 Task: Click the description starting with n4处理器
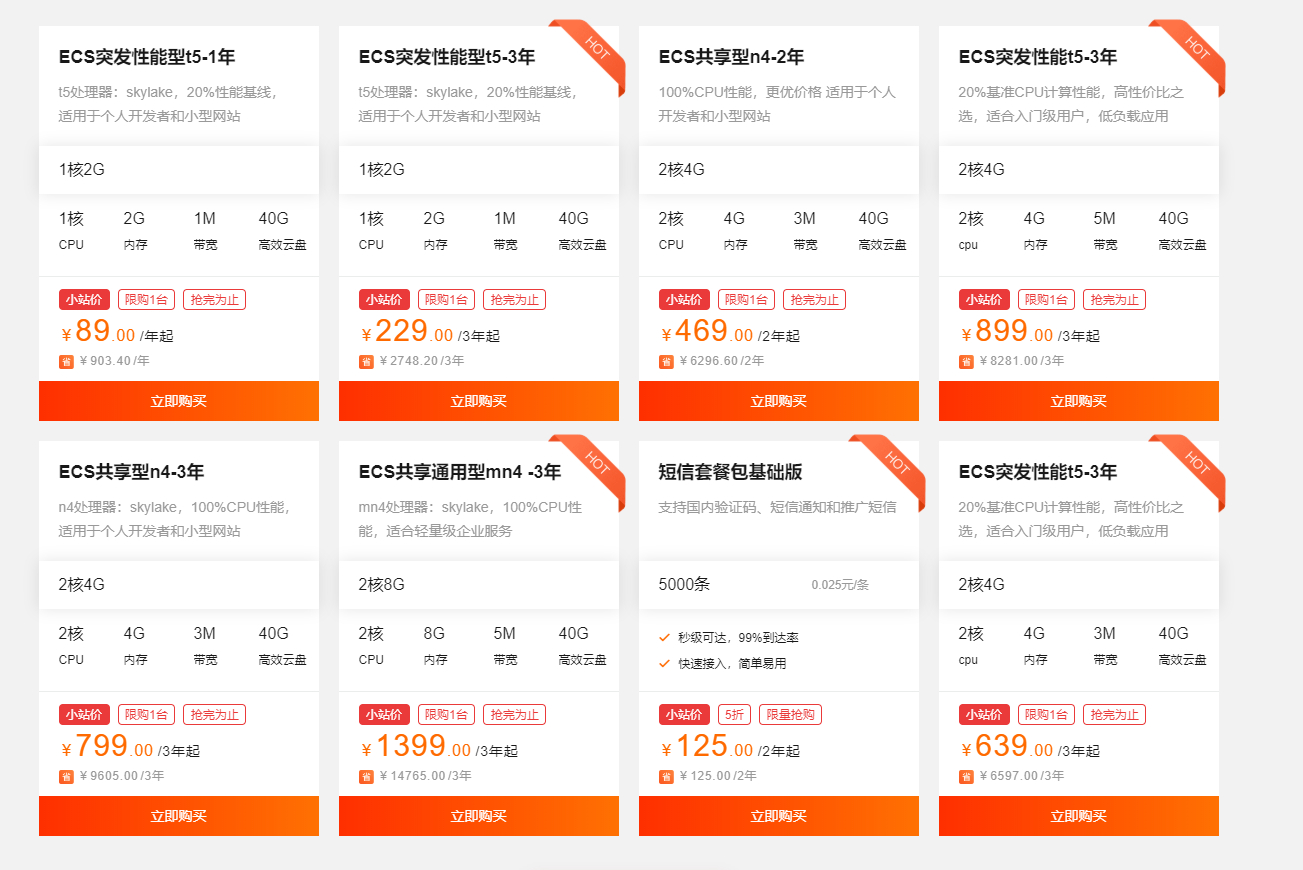point(174,519)
